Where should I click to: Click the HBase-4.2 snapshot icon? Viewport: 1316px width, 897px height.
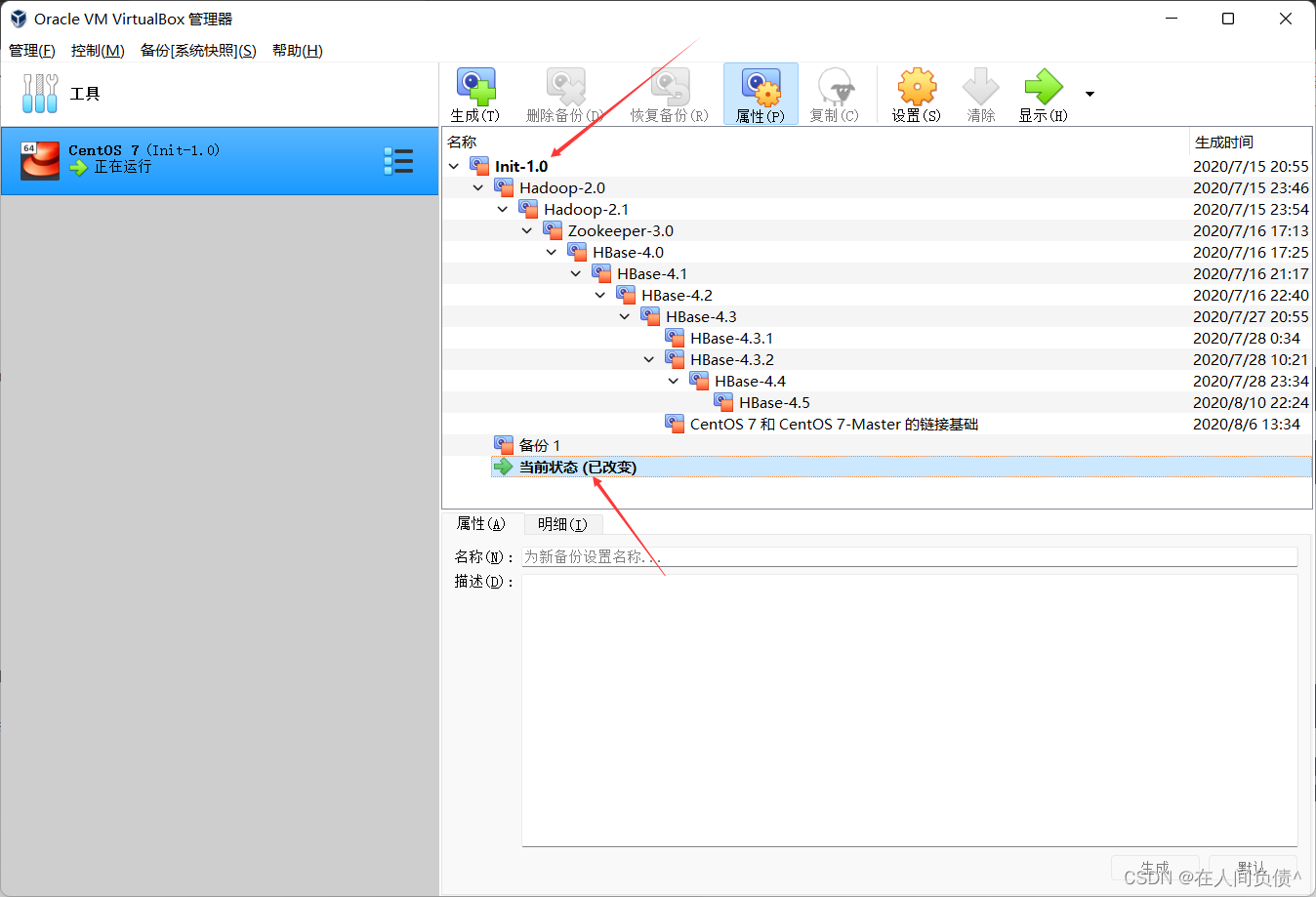[626, 295]
